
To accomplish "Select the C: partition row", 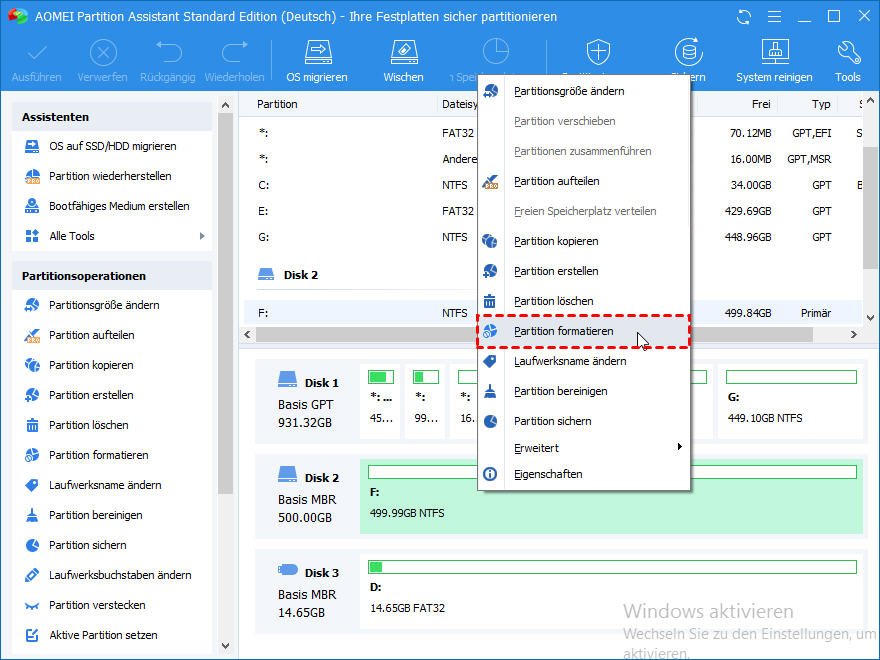I will point(553,185).
